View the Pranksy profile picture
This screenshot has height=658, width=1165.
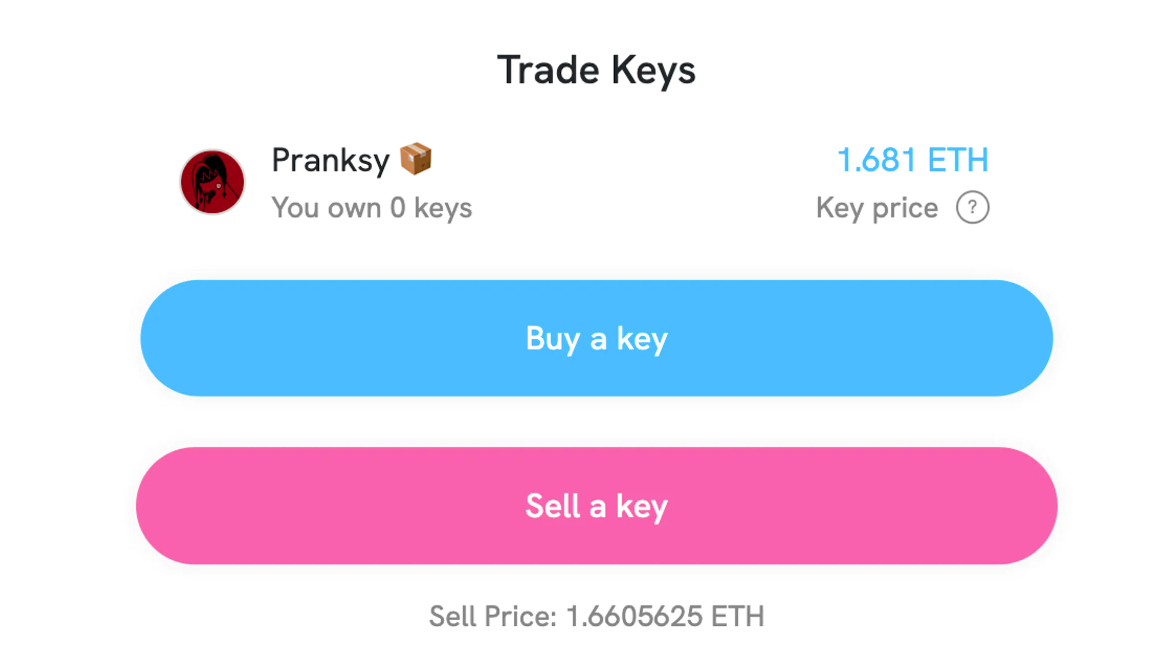(212, 182)
